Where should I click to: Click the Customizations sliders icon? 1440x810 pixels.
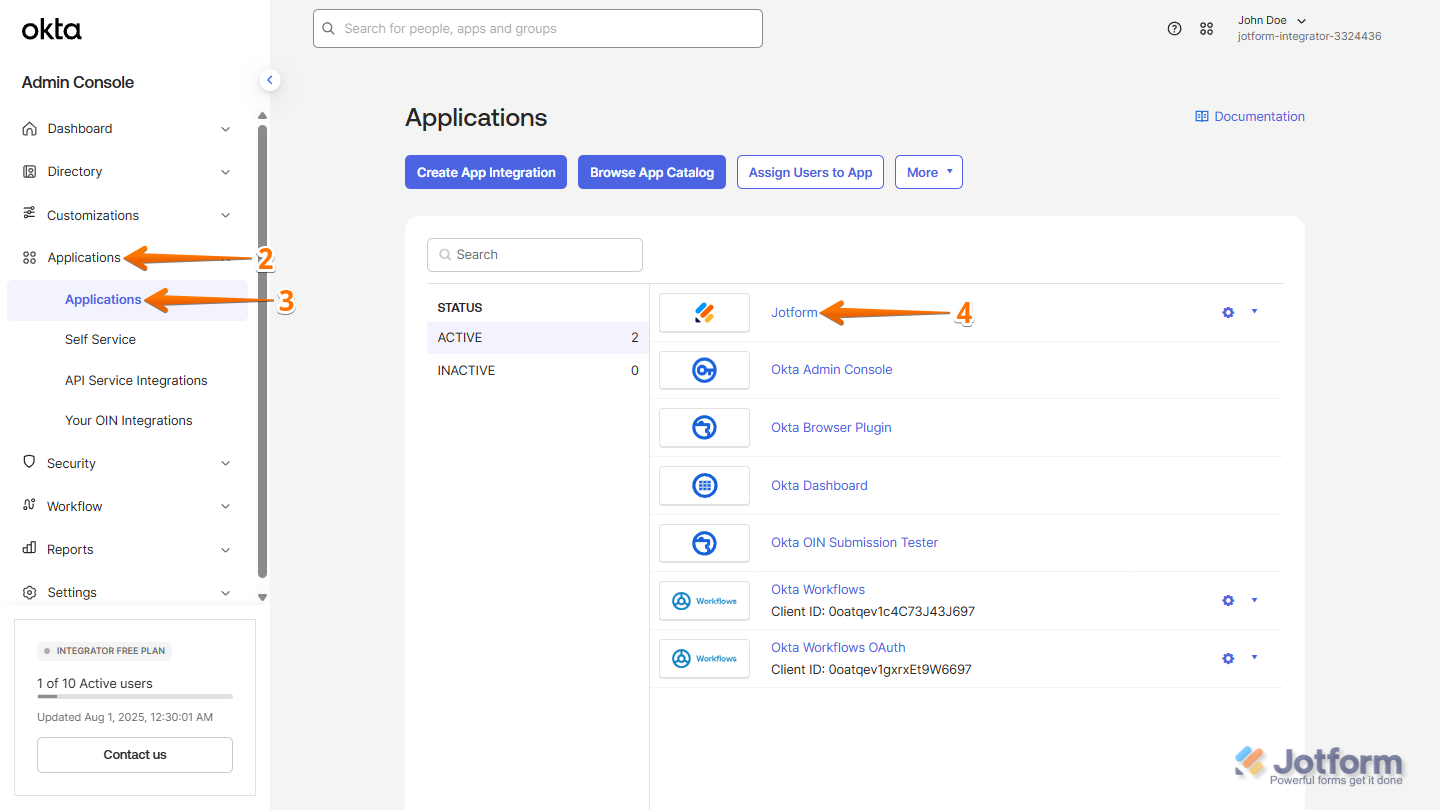(x=29, y=215)
